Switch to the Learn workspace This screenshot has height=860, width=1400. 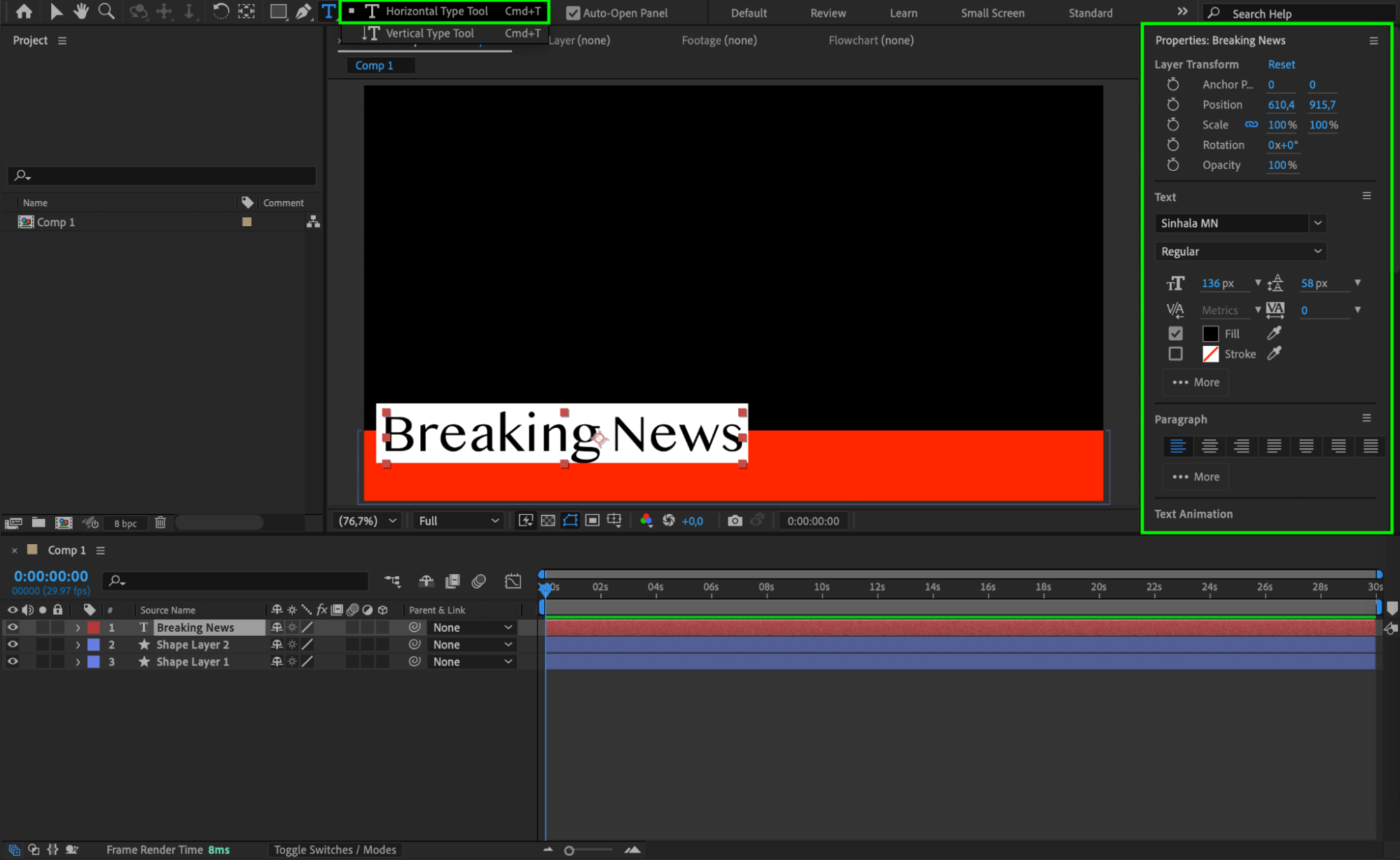click(x=903, y=13)
